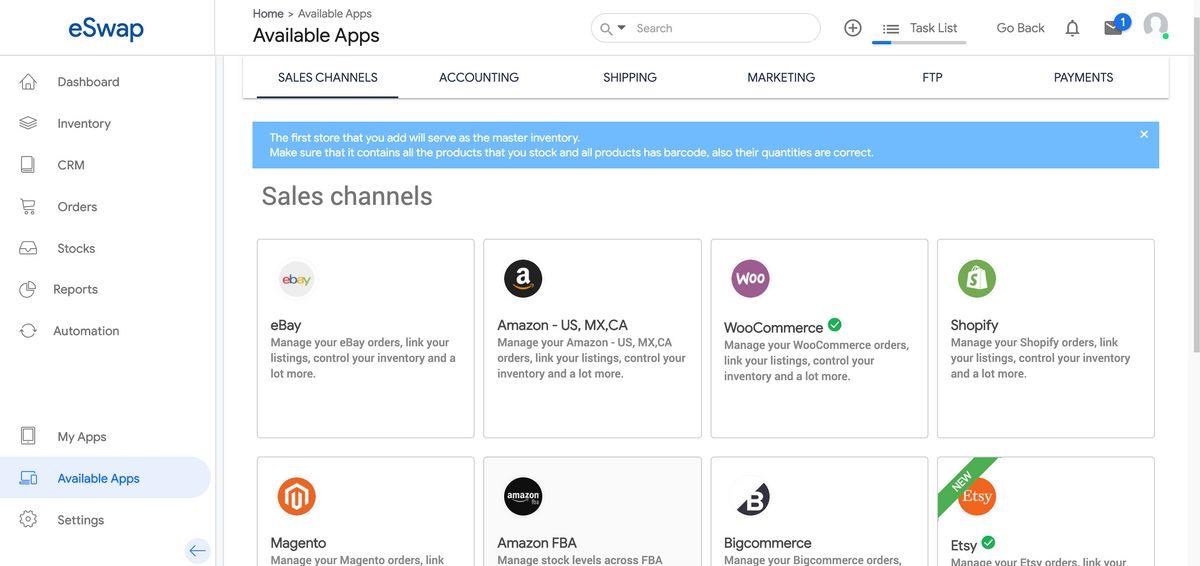Collapse sidebar with the left arrow
This screenshot has width=1200, height=566.
coord(197,550)
